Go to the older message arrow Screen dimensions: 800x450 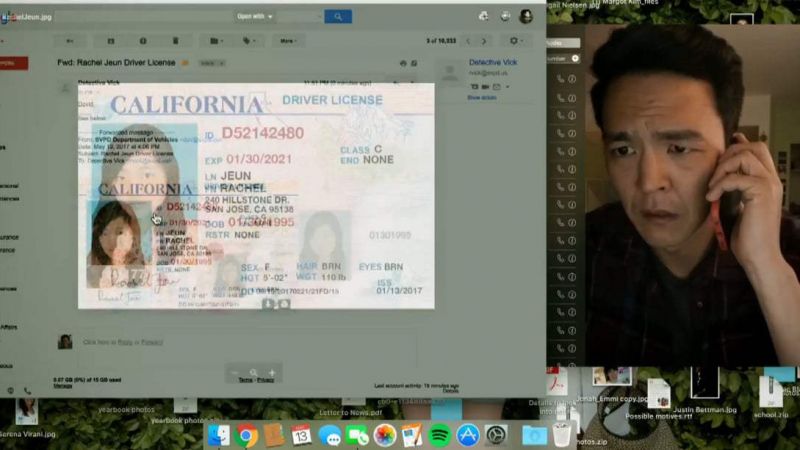point(484,41)
